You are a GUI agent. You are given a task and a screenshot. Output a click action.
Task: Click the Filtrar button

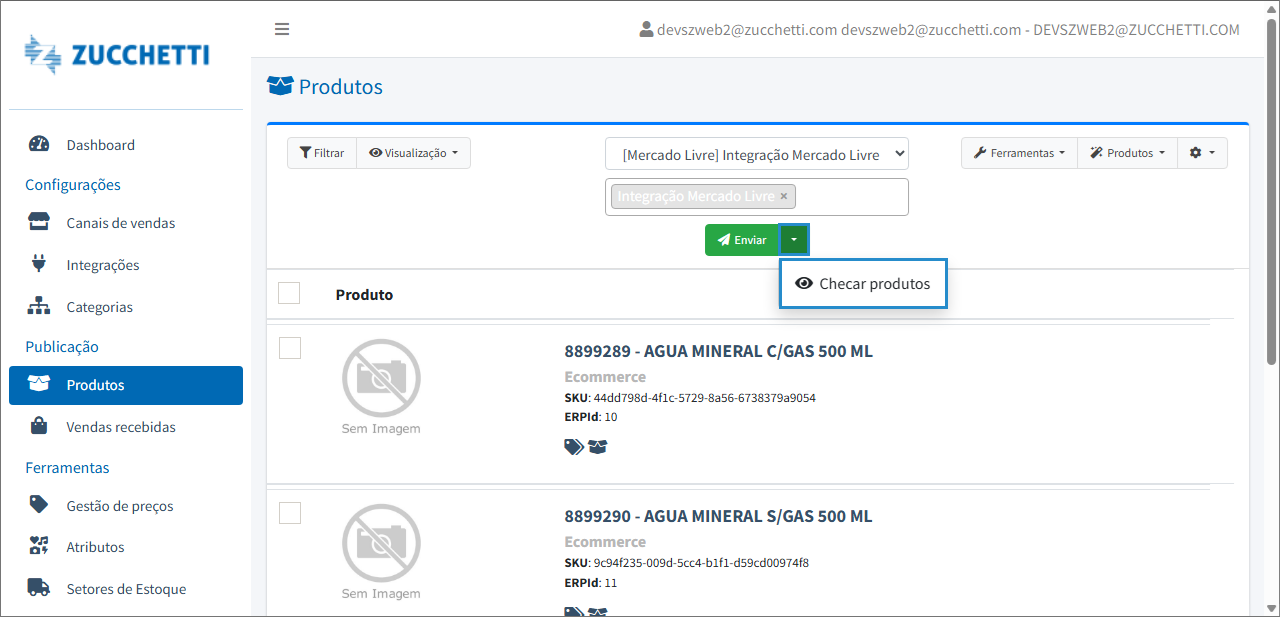coord(321,153)
